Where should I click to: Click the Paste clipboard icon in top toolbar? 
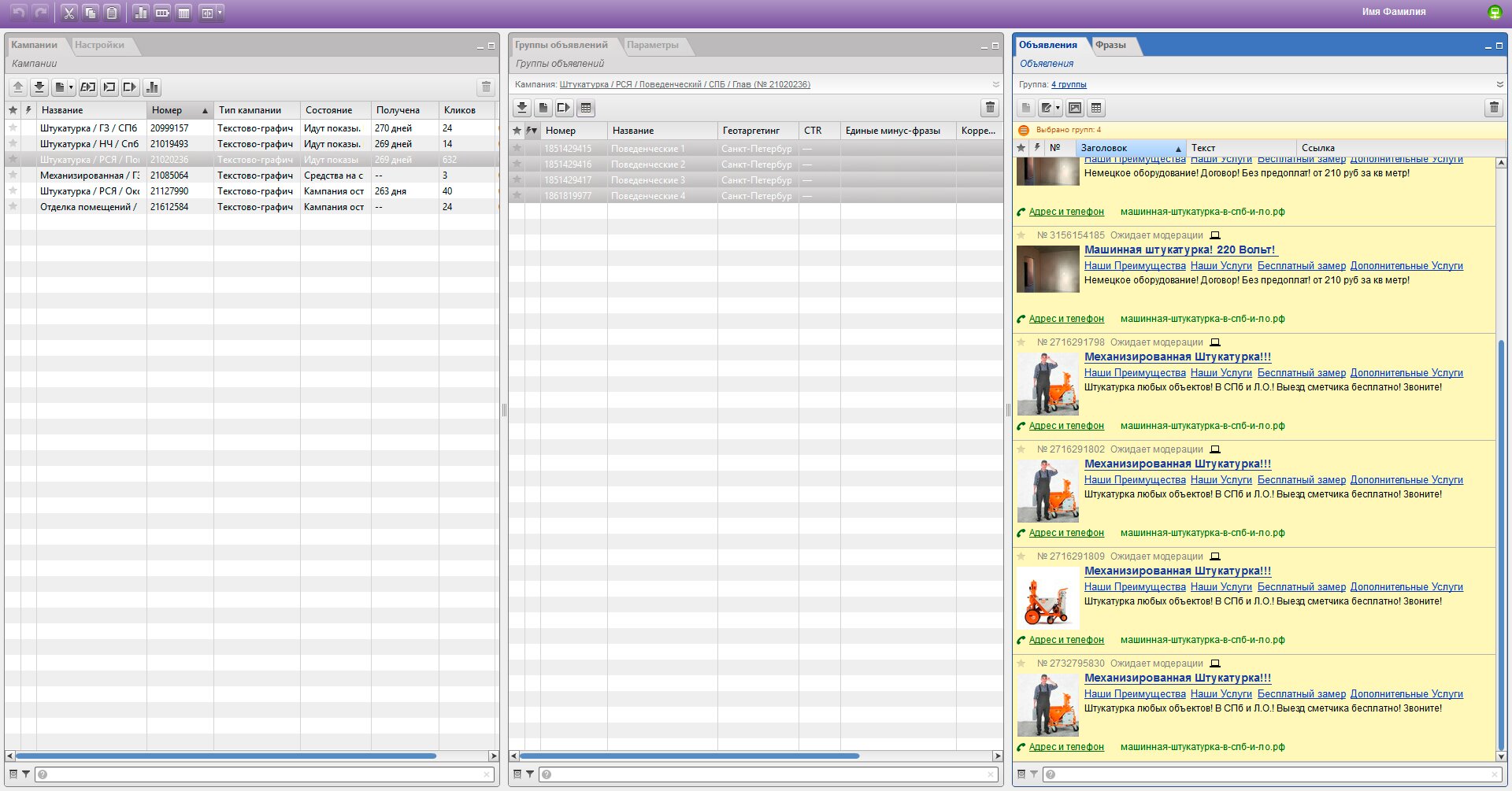coord(112,13)
